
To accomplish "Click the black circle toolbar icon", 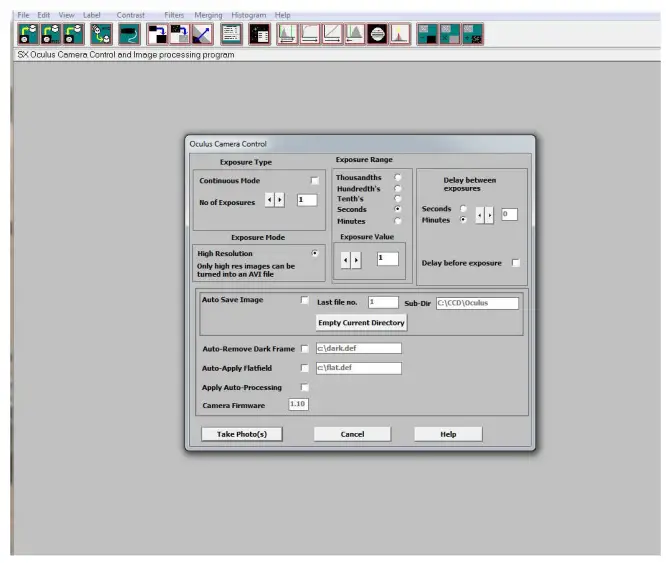I will (377, 35).
